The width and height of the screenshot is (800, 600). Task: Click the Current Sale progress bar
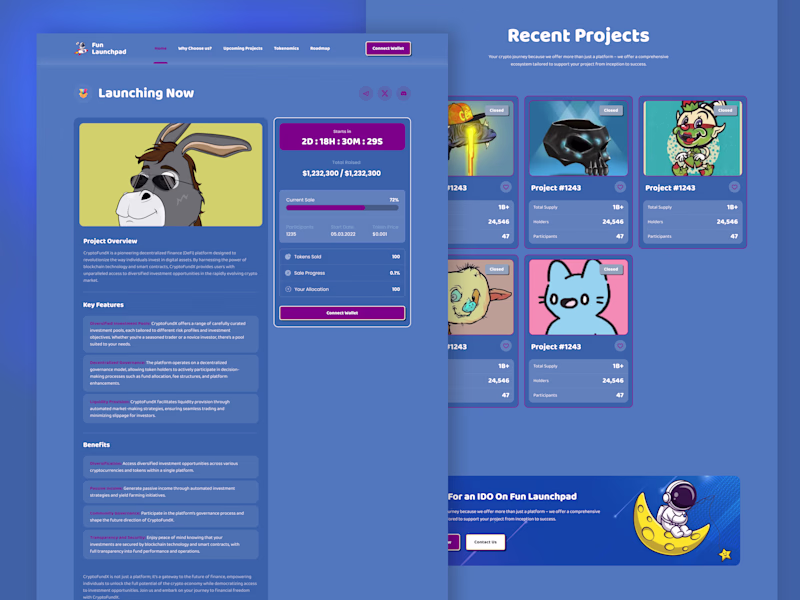coord(342,208)
